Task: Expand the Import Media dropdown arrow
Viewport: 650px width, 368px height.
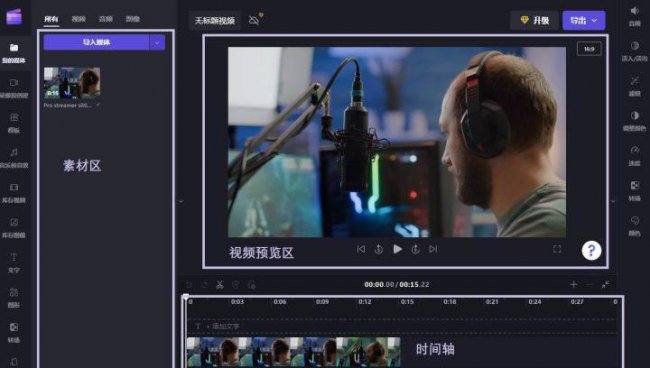Action: pyautogui.click(x=157, y=42)
